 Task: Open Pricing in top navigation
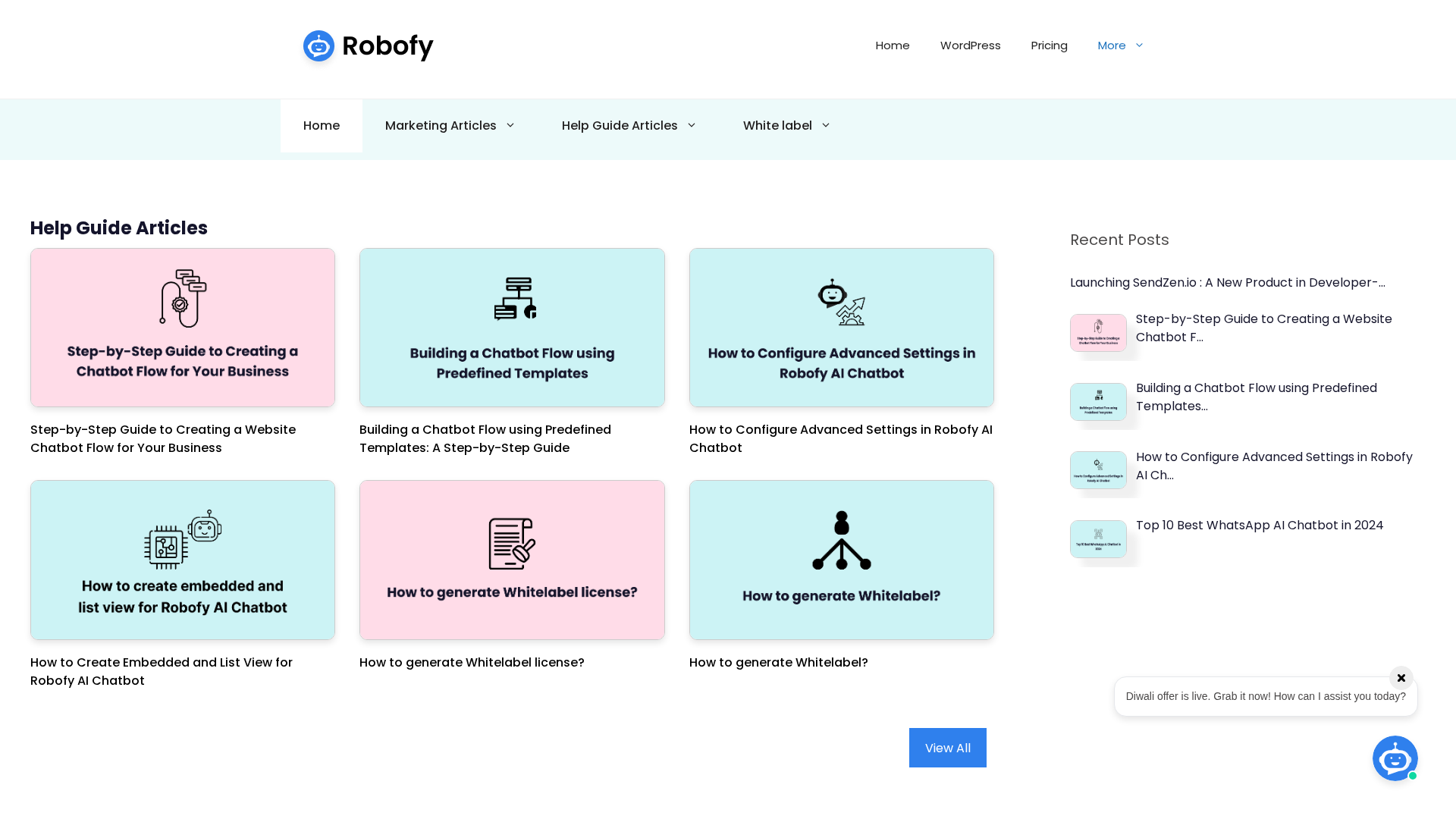coord(1049,45)
